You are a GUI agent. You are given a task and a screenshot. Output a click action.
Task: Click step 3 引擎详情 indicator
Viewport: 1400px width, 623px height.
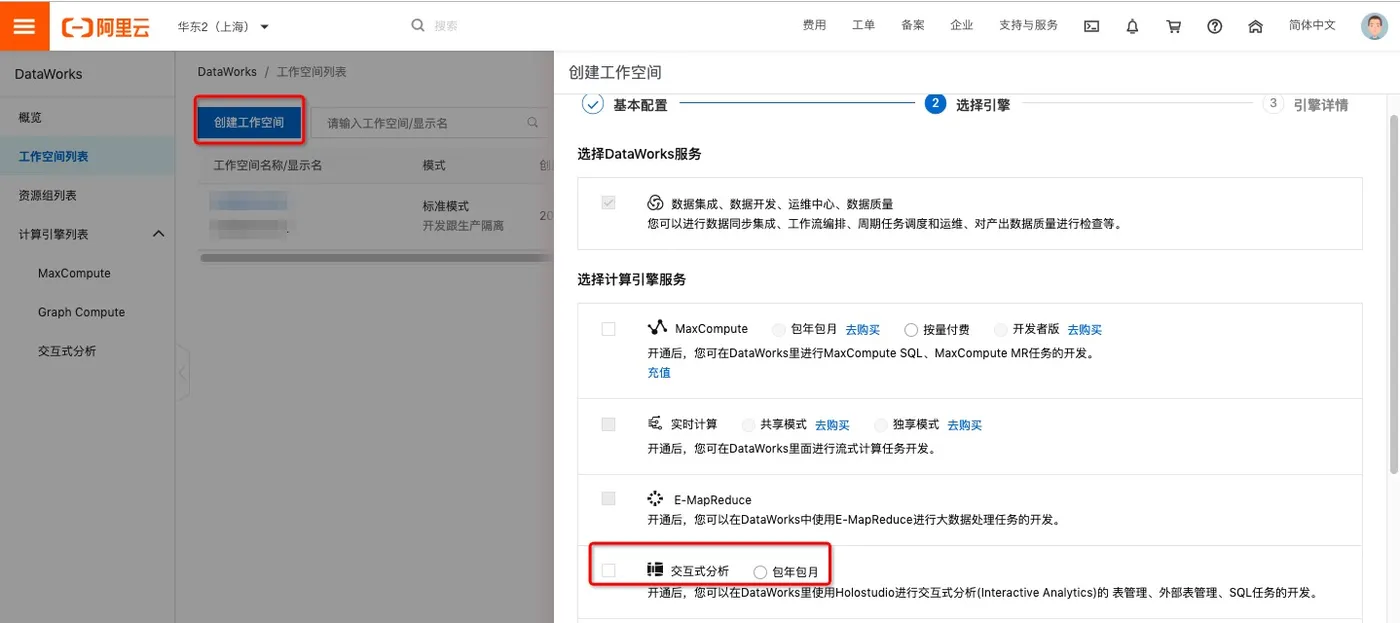click(1273, 104)
